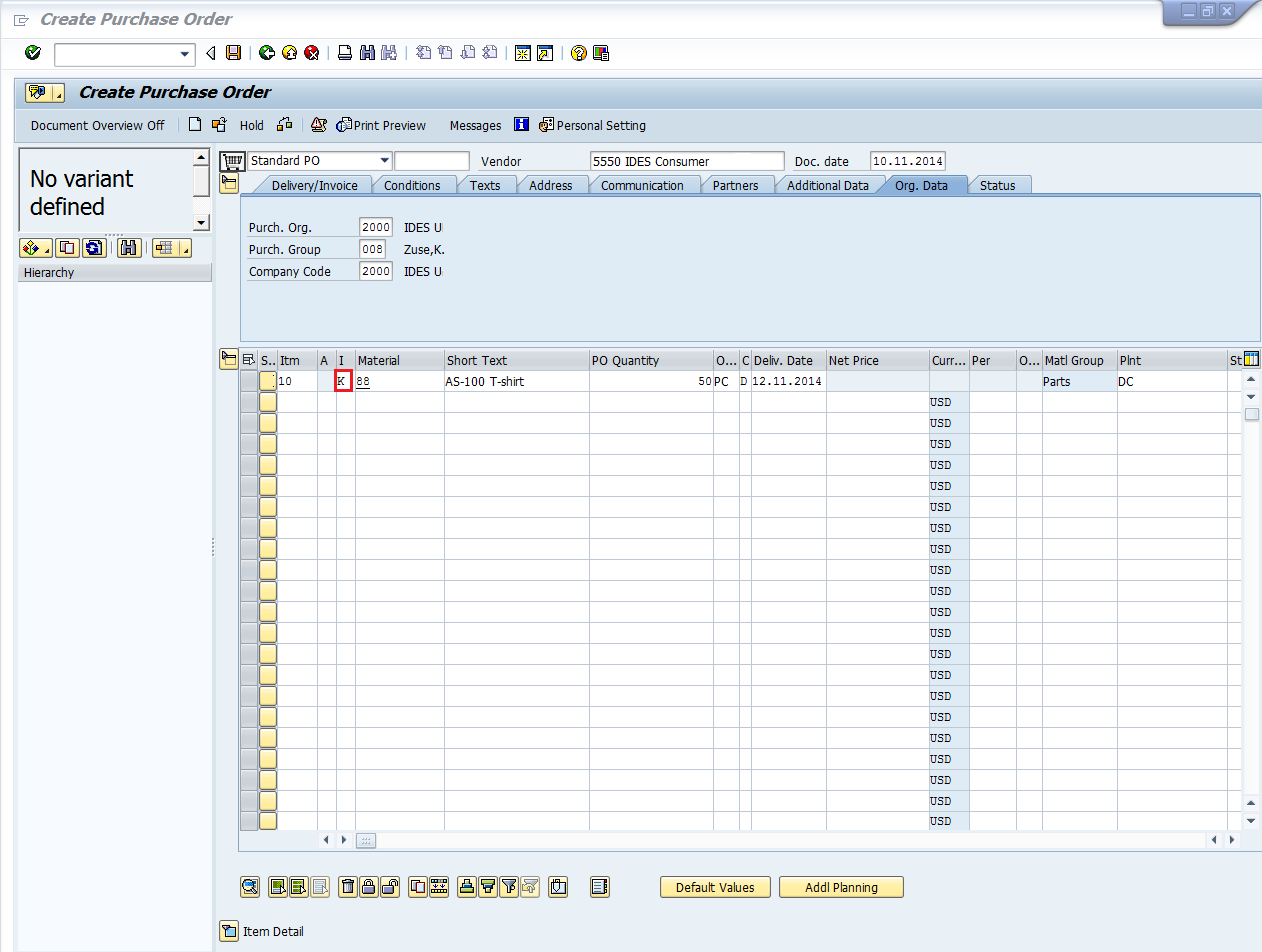This screenshot has width=1262, height=952.
Task: Click the Print Preview button
Action: coord(382,125)
